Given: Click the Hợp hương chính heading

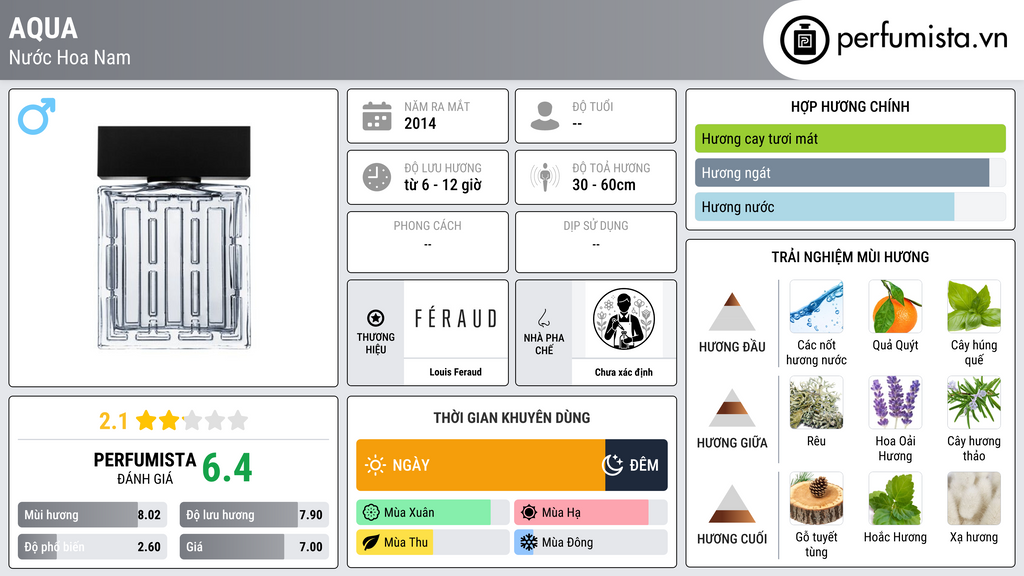Looking at the screenshot, I should (x=850, y=106).
